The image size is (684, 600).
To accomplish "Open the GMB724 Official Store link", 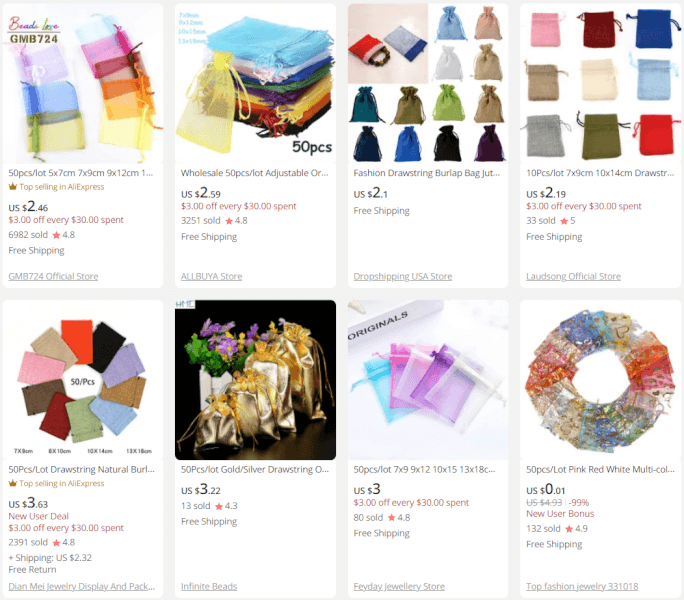I will [x=53, y=276].
